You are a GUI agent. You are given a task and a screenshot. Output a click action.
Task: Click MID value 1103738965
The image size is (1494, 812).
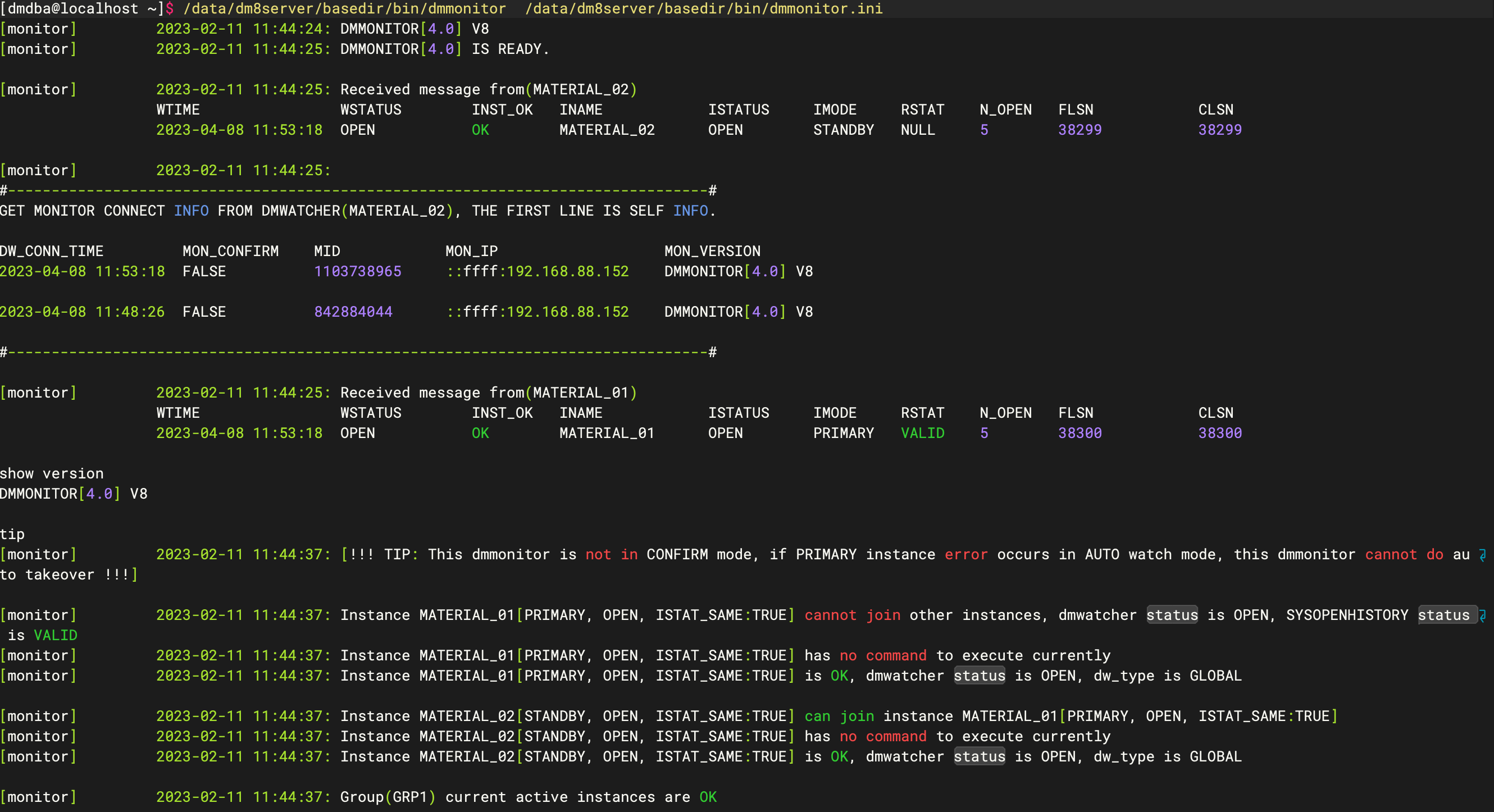(x=358, y=271)
